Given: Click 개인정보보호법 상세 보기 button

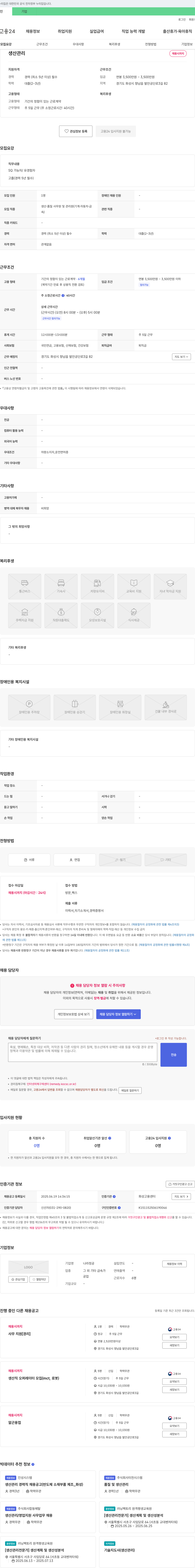Looking at the screenshot, I should 74,1014.
